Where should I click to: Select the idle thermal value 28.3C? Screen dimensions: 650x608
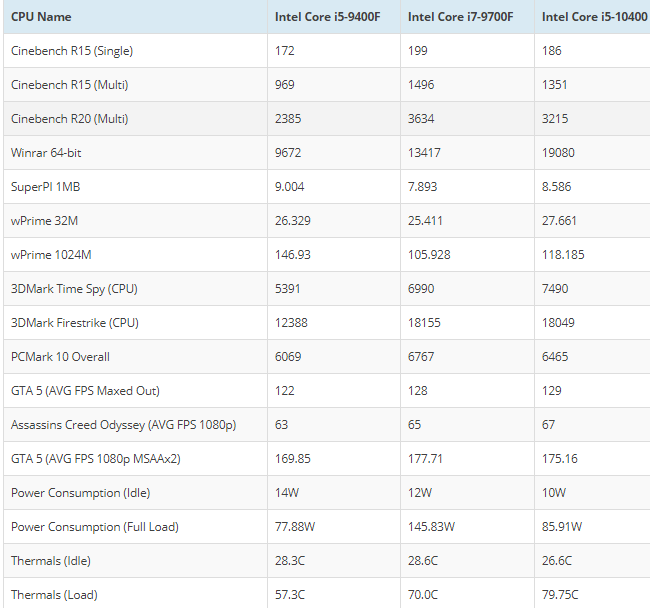click(x=290, y=561)
